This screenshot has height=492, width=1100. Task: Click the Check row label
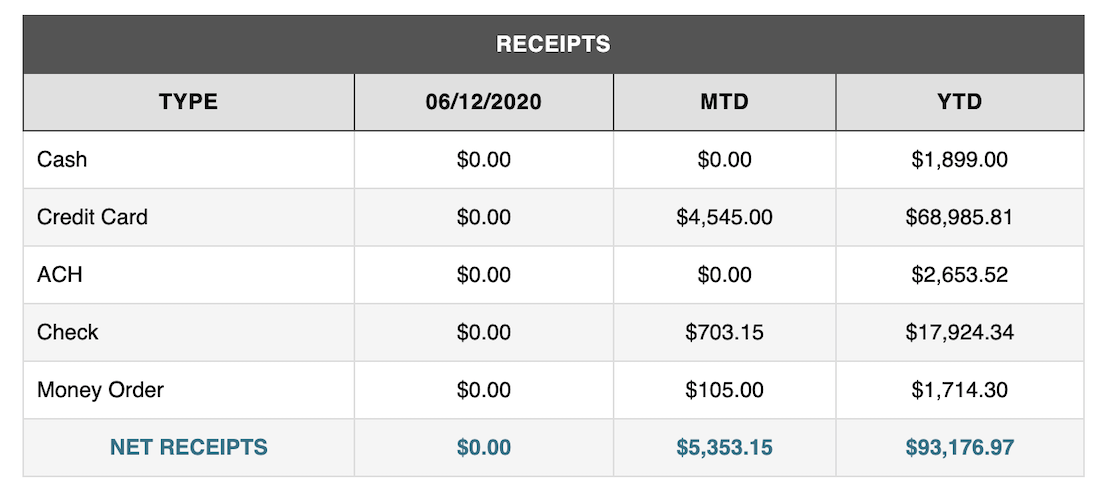coord(67,332)
